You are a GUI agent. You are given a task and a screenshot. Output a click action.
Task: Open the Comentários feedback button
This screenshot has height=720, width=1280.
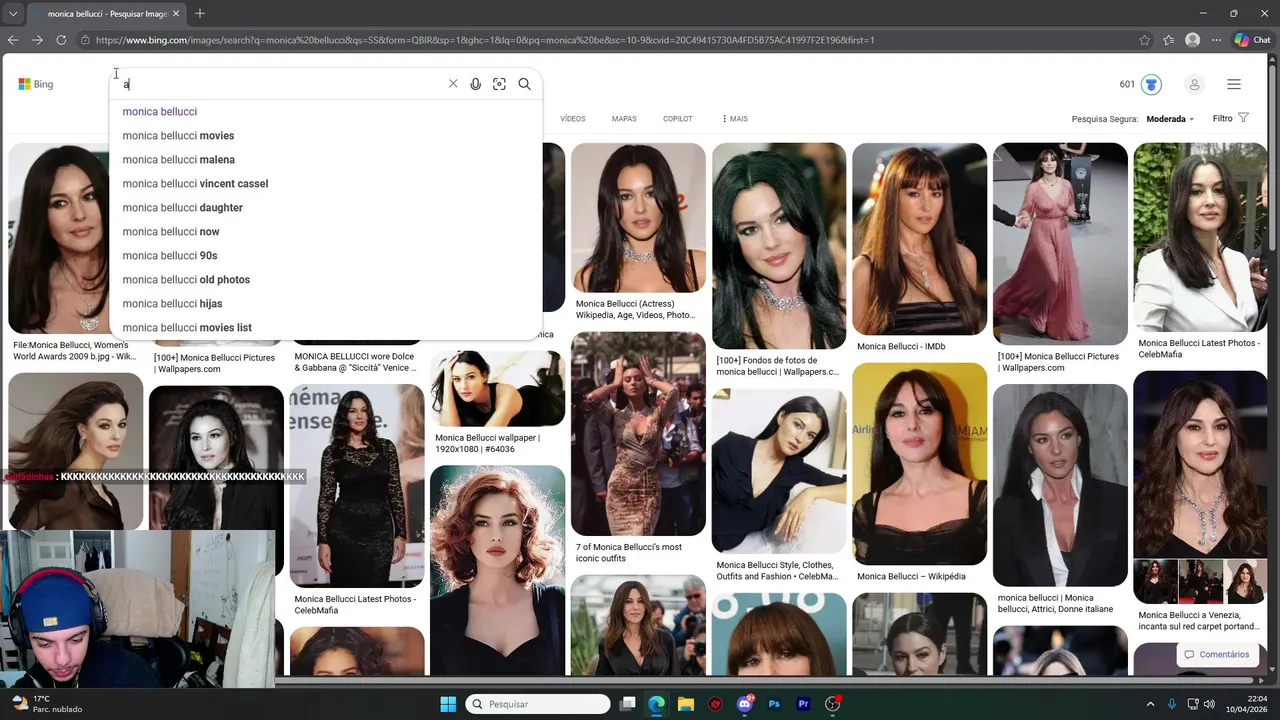pyautogui.click(x=1217, y=655)
